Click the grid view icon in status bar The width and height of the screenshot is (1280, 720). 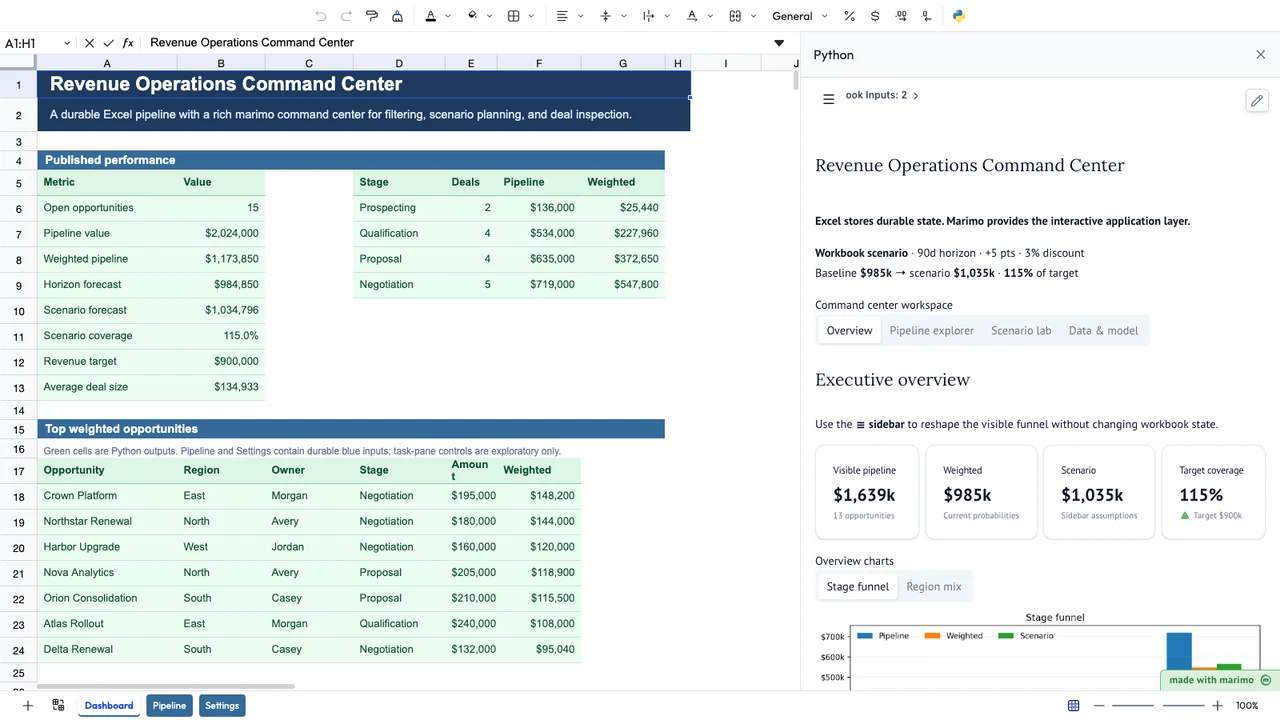pos(1073,705)
